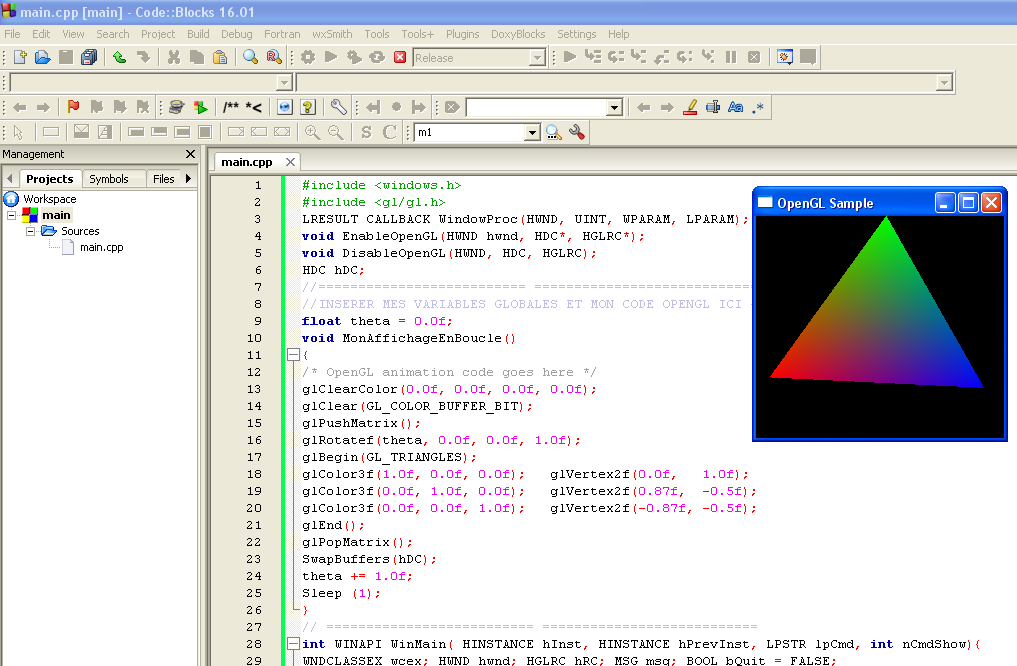Select the Workspace tree item

[x=49, y=199]
